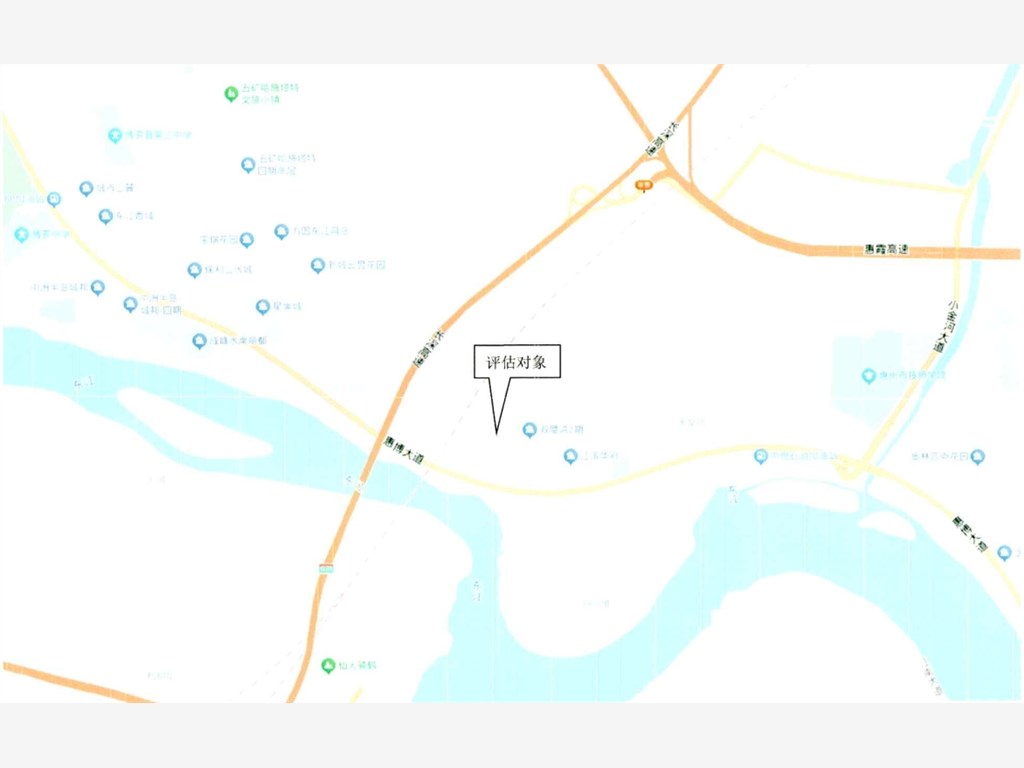Select the 方圆东江月岛 residential marker

click(281, 231)
